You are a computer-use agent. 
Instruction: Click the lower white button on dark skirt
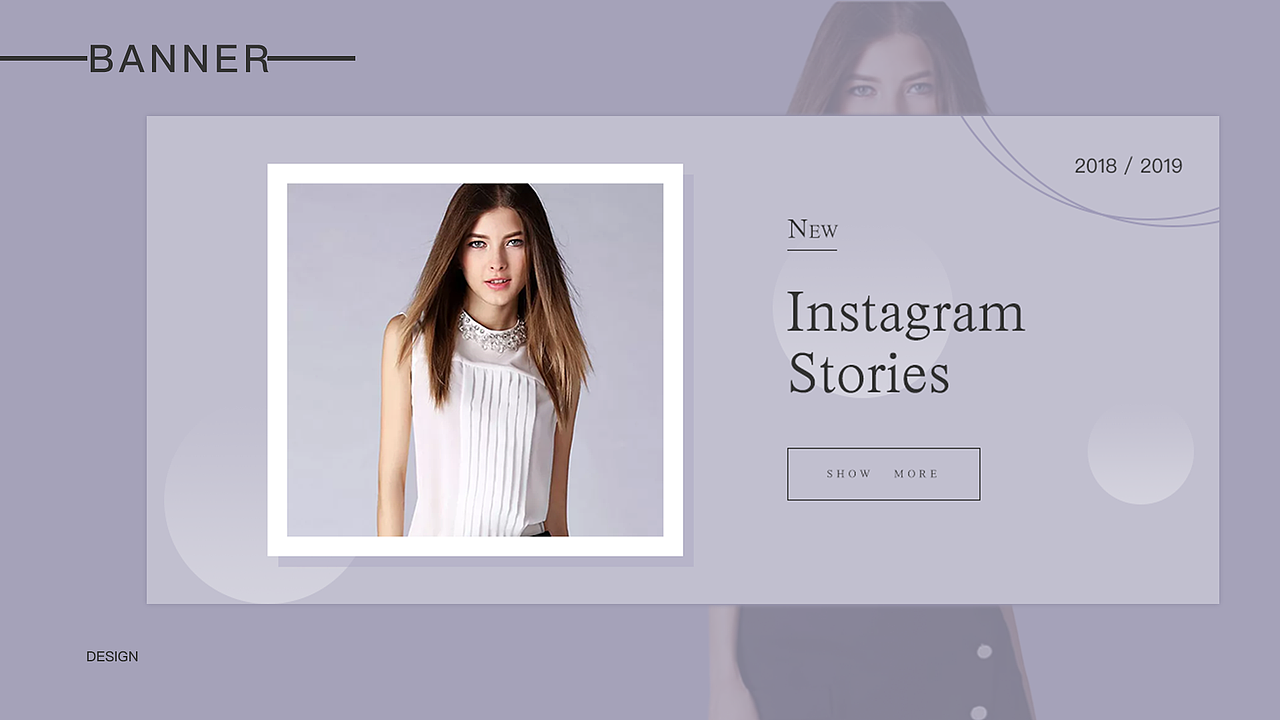pos(978,713)
